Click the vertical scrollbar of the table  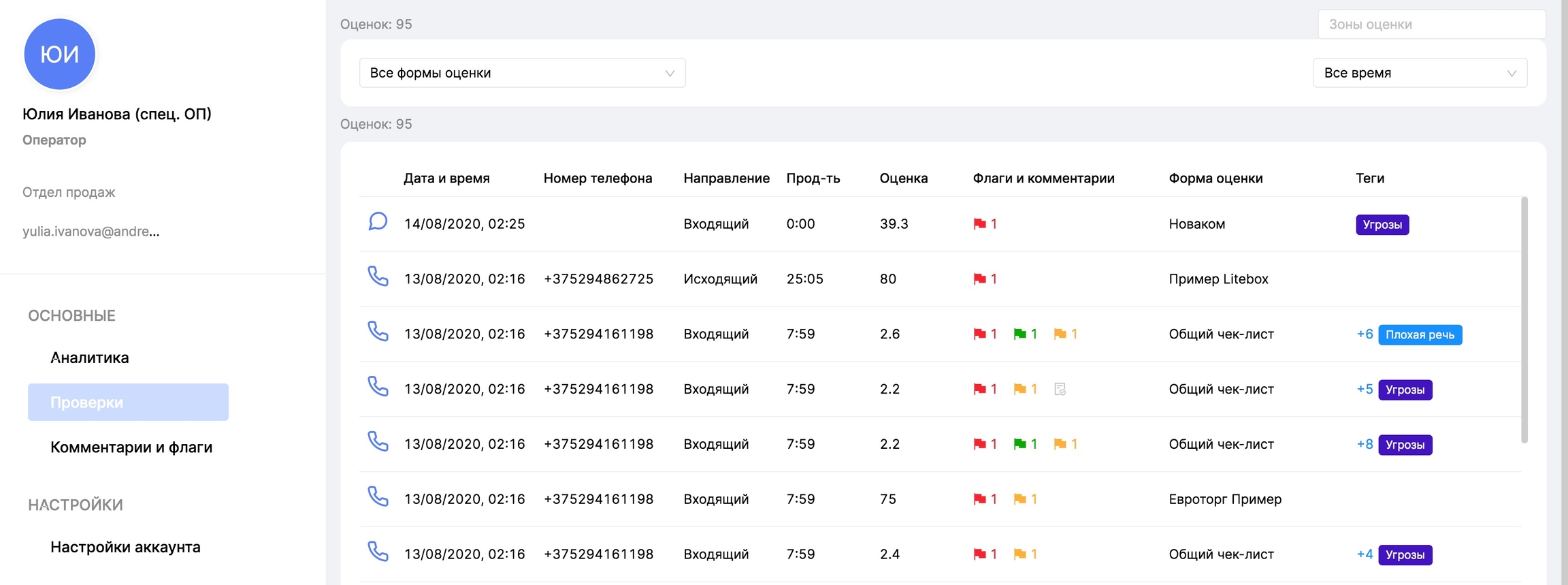[1524, 320]
